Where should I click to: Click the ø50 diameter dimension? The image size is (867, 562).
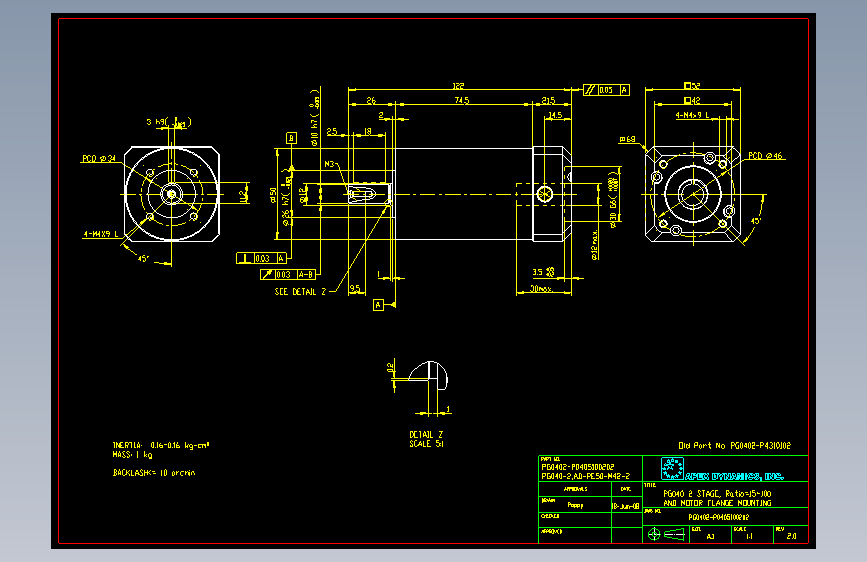coord(273,195)
